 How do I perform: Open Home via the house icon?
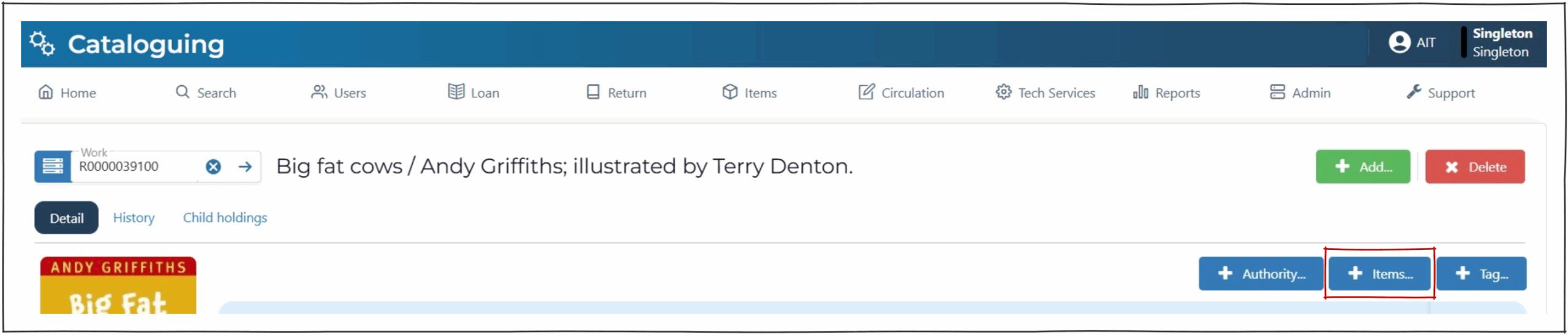pyautogui.click(x=46, y=92)
